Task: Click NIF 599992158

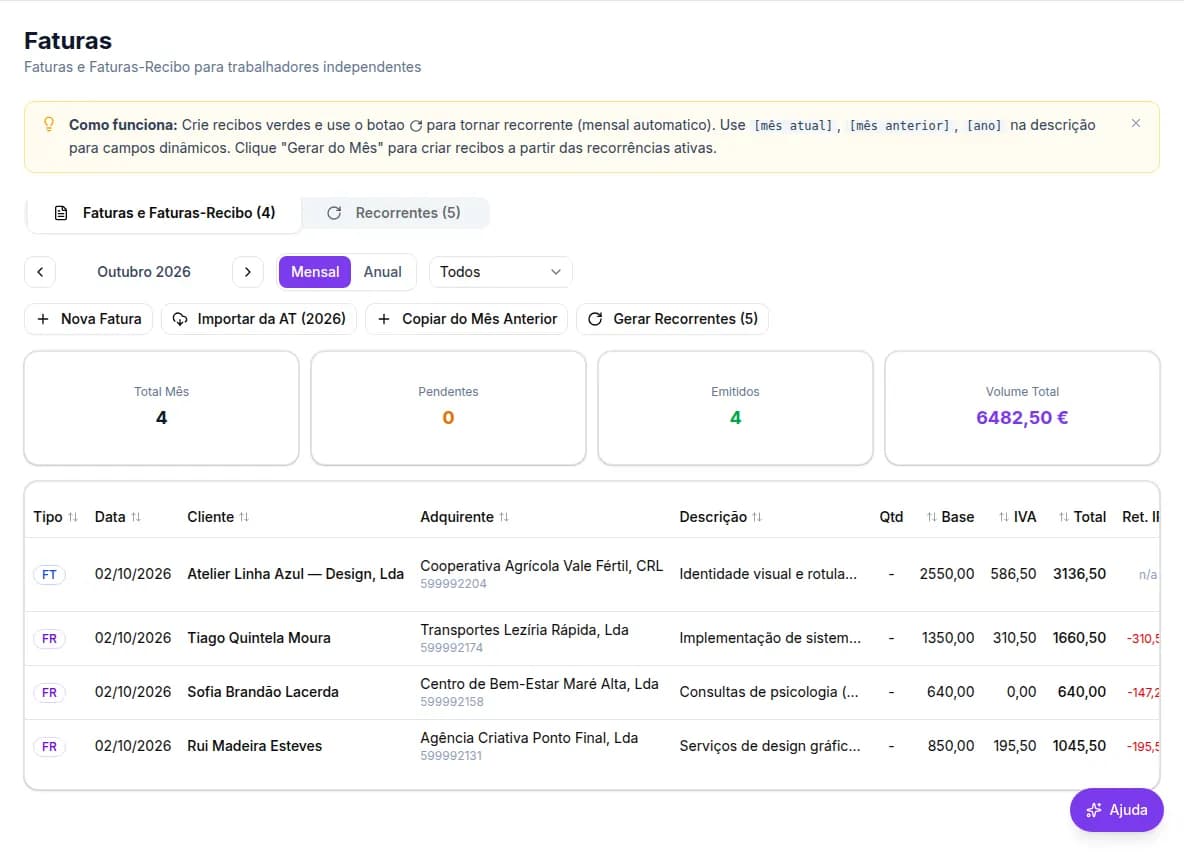Action: [x=452, y=702]
